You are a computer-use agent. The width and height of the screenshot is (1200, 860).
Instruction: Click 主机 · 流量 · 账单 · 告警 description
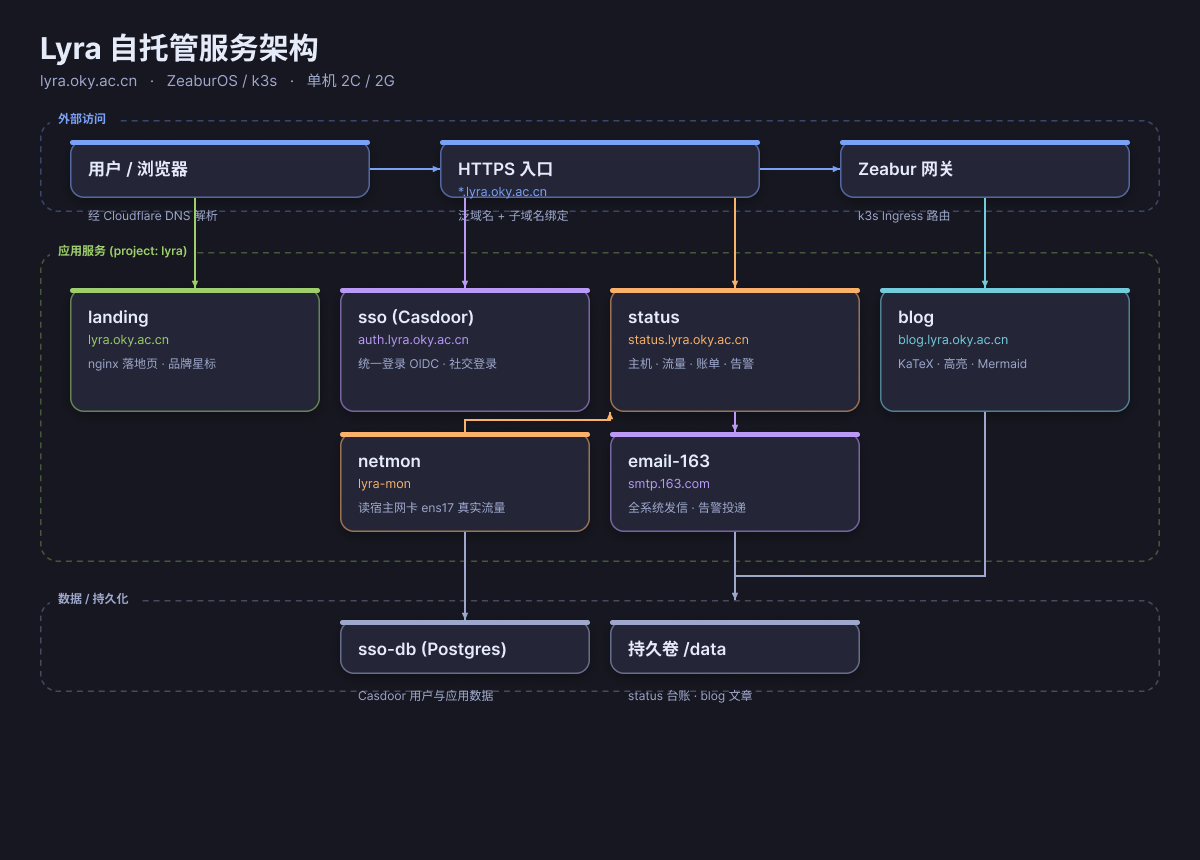(x=691, y=364)
